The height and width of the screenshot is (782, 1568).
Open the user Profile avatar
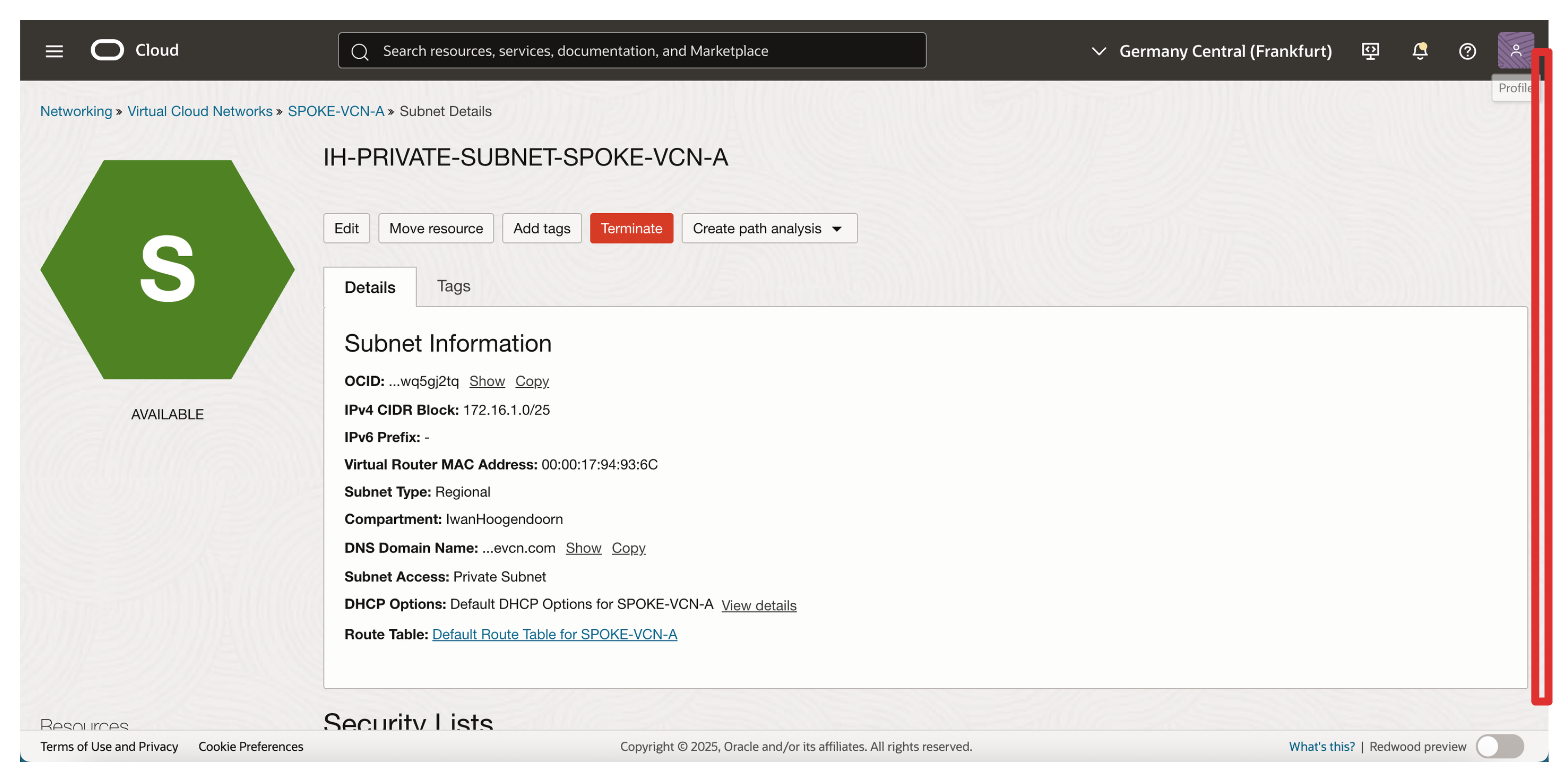point(1515,50)
